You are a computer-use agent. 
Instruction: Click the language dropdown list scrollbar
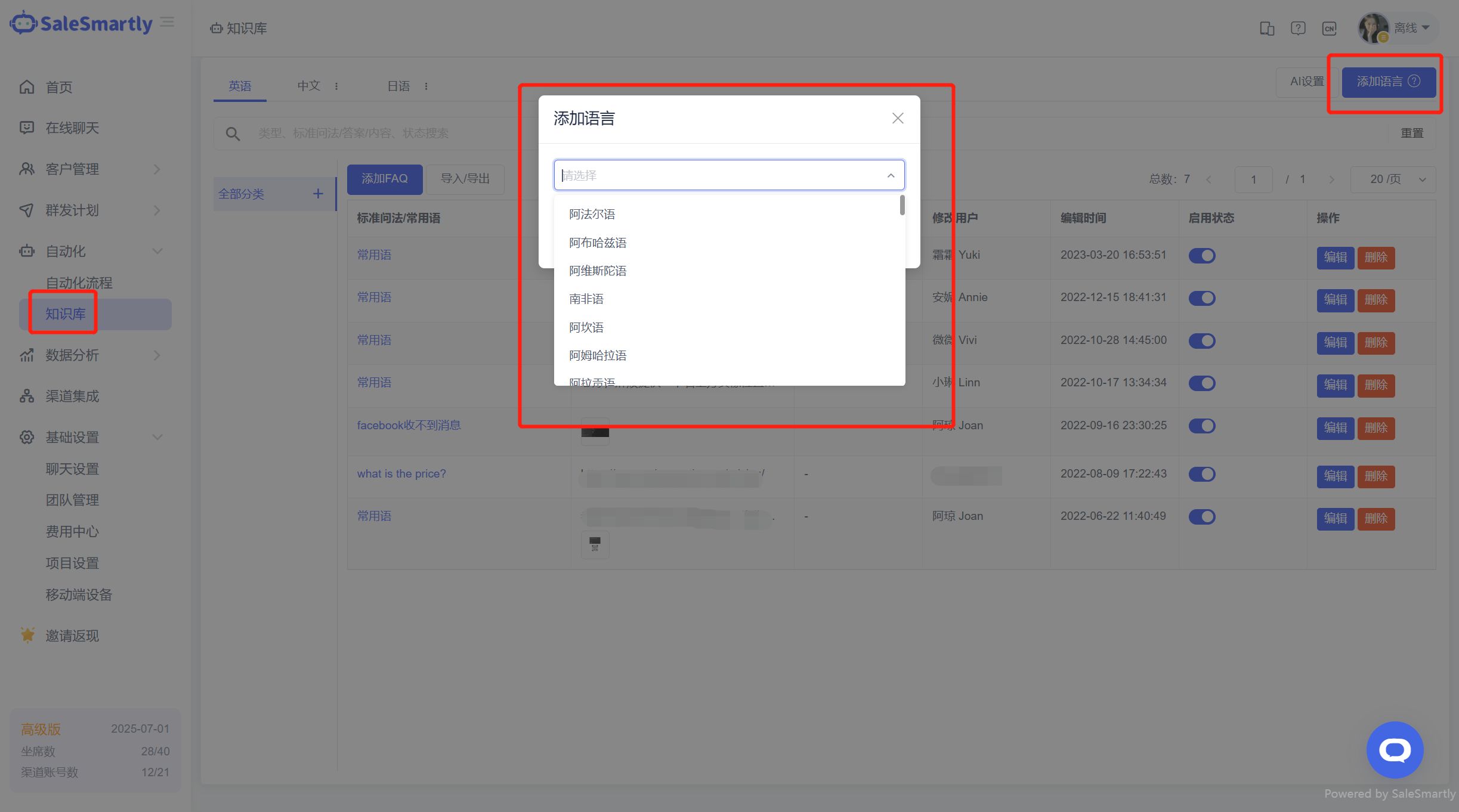pos(902,206)
